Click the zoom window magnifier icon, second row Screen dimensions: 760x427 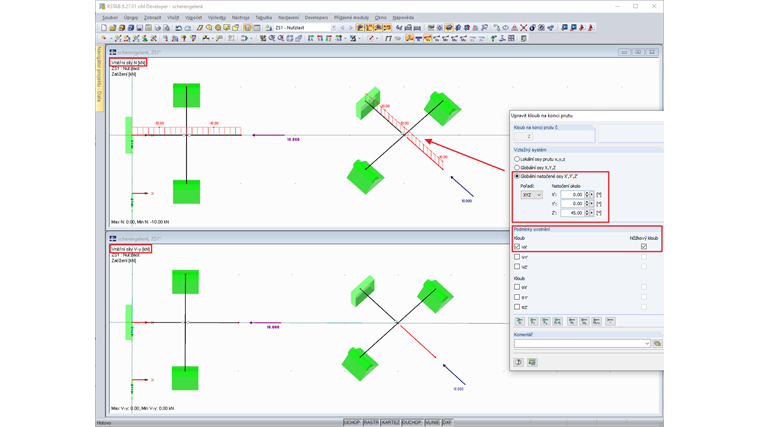coord(271,38)
